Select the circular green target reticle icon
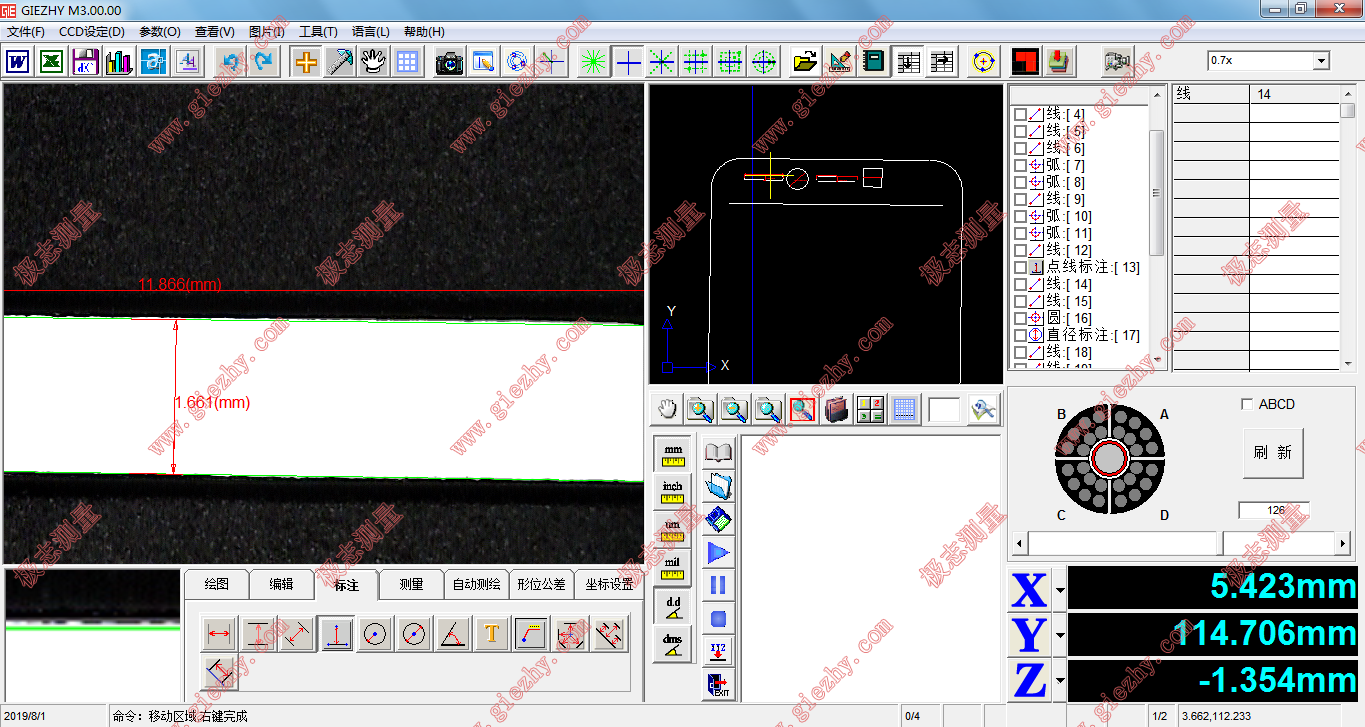 coord(764,62)
